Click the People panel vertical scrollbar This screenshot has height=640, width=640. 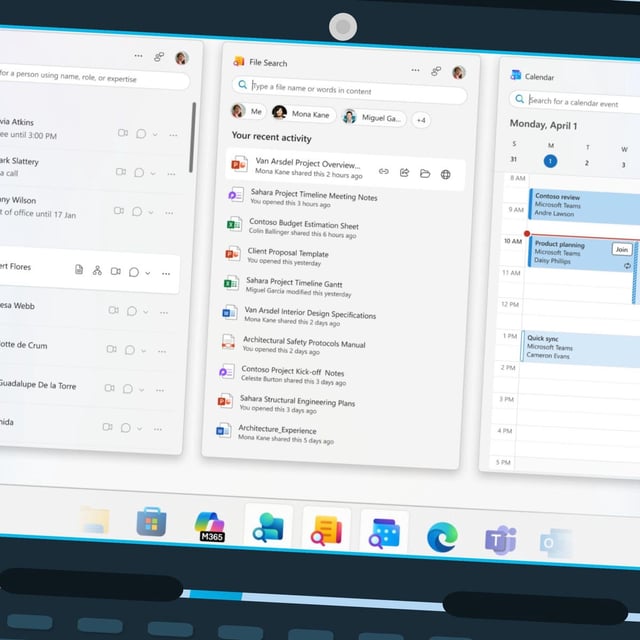click(x=192, y=137)
